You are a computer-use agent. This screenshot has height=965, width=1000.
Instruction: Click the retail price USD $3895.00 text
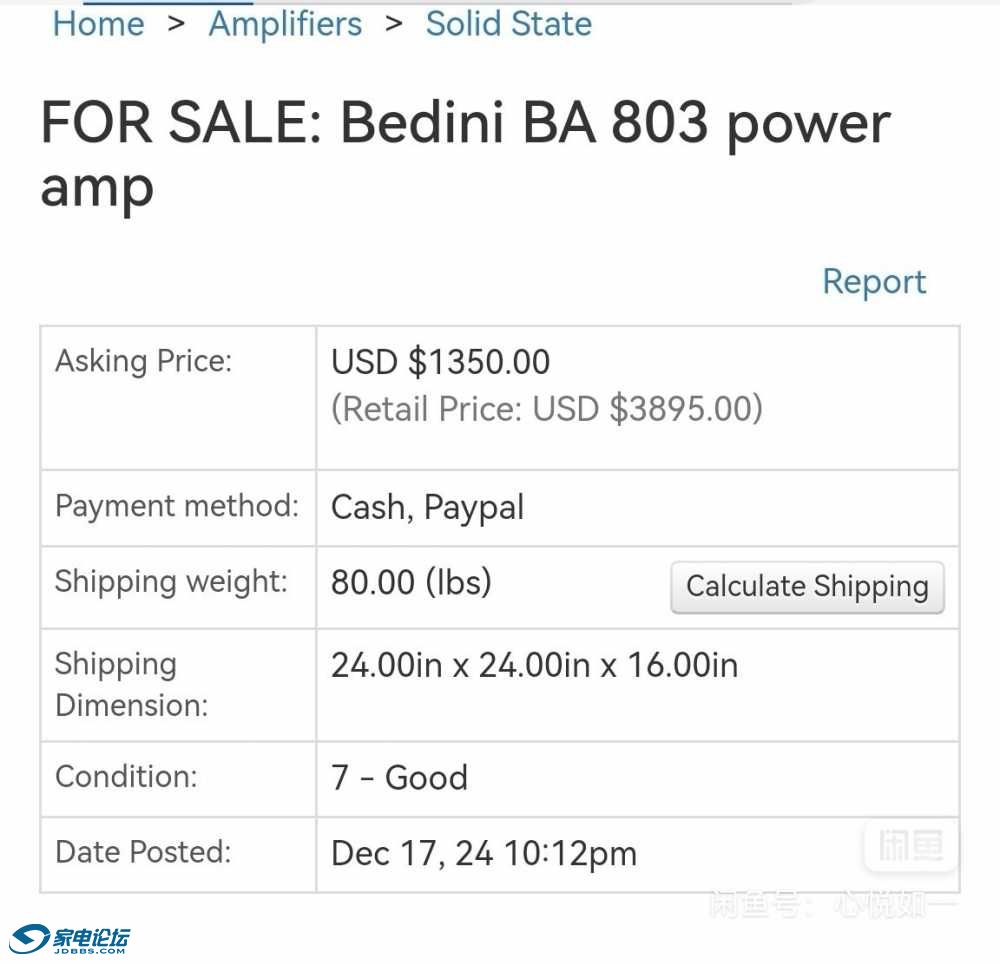pos(547,409)
